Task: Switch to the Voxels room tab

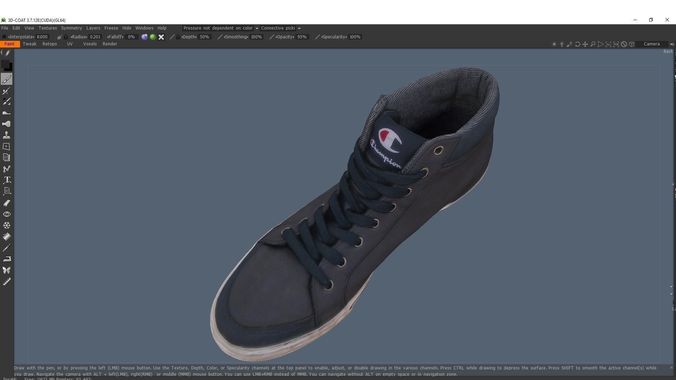Action: point(90,44)
